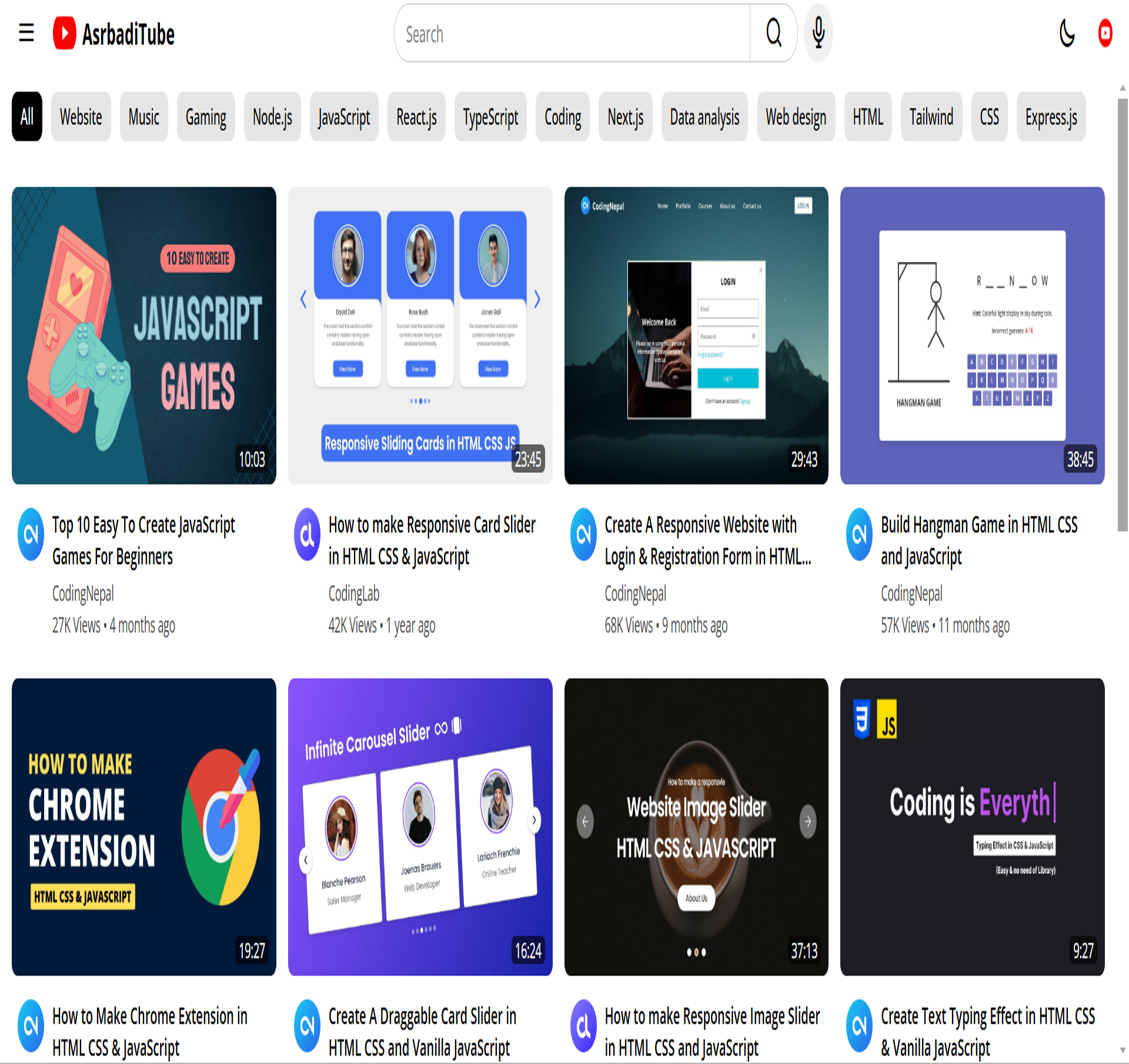This screenshot has width=1129, height=1064.
Task: Activate voice search microphone
Action: [x=819, y=33]
